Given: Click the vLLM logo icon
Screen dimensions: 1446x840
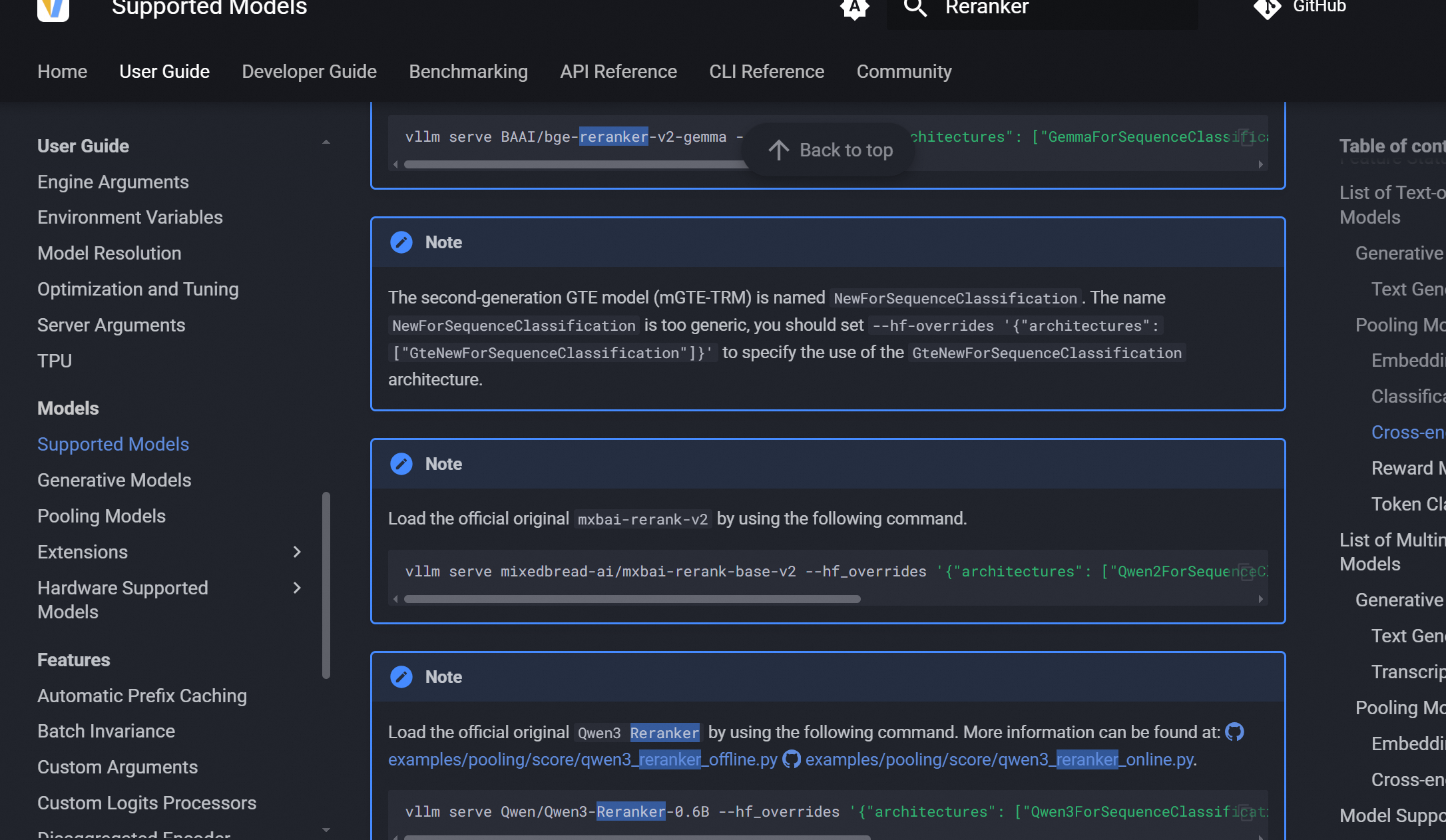Looking at the screenshot, I should pyautogui.click(x=53, y=8).
